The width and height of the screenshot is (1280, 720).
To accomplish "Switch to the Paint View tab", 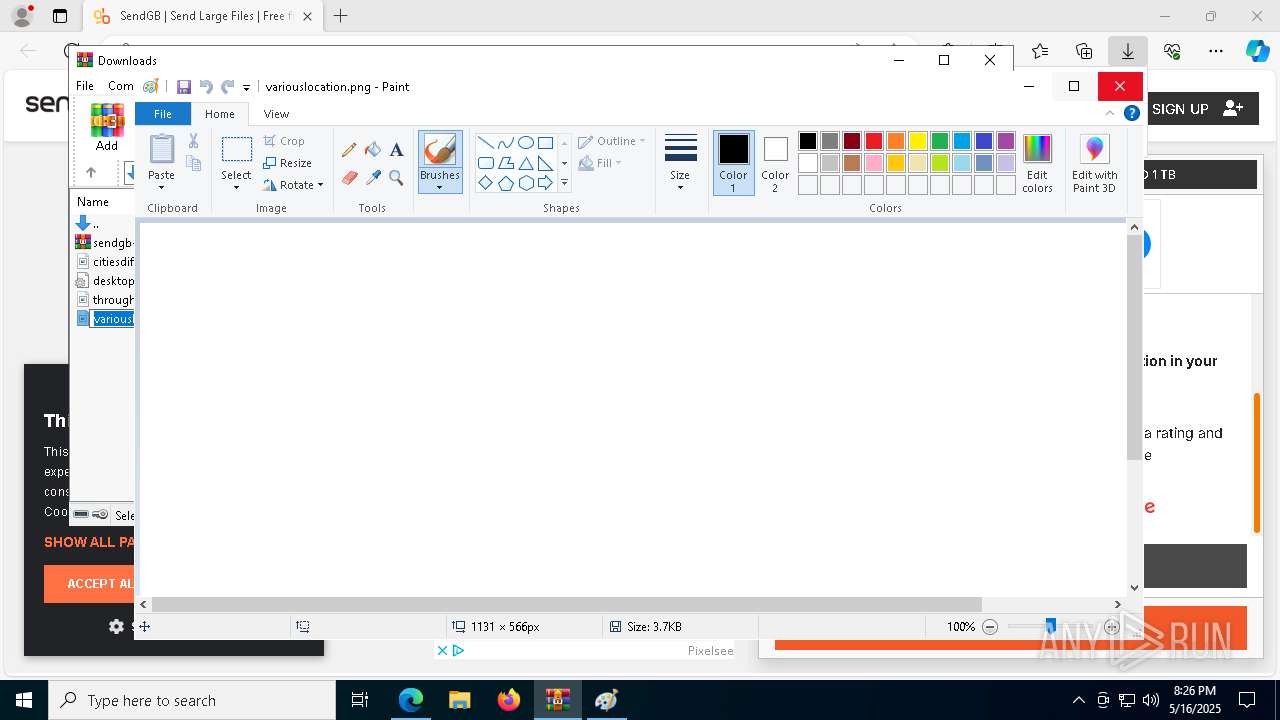I will 277,114.
